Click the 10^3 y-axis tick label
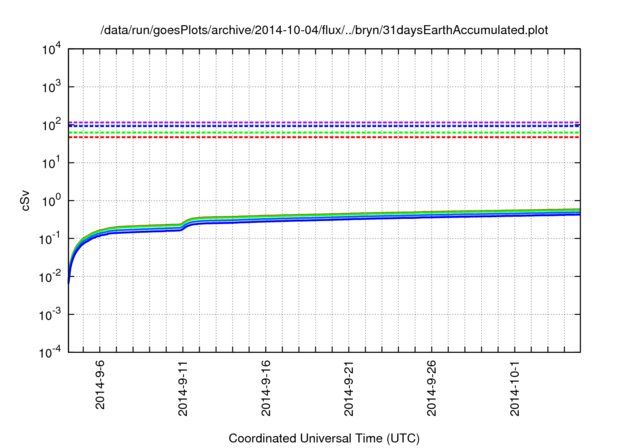This screenshot has width=640, height=448. [x=51, y=87]
